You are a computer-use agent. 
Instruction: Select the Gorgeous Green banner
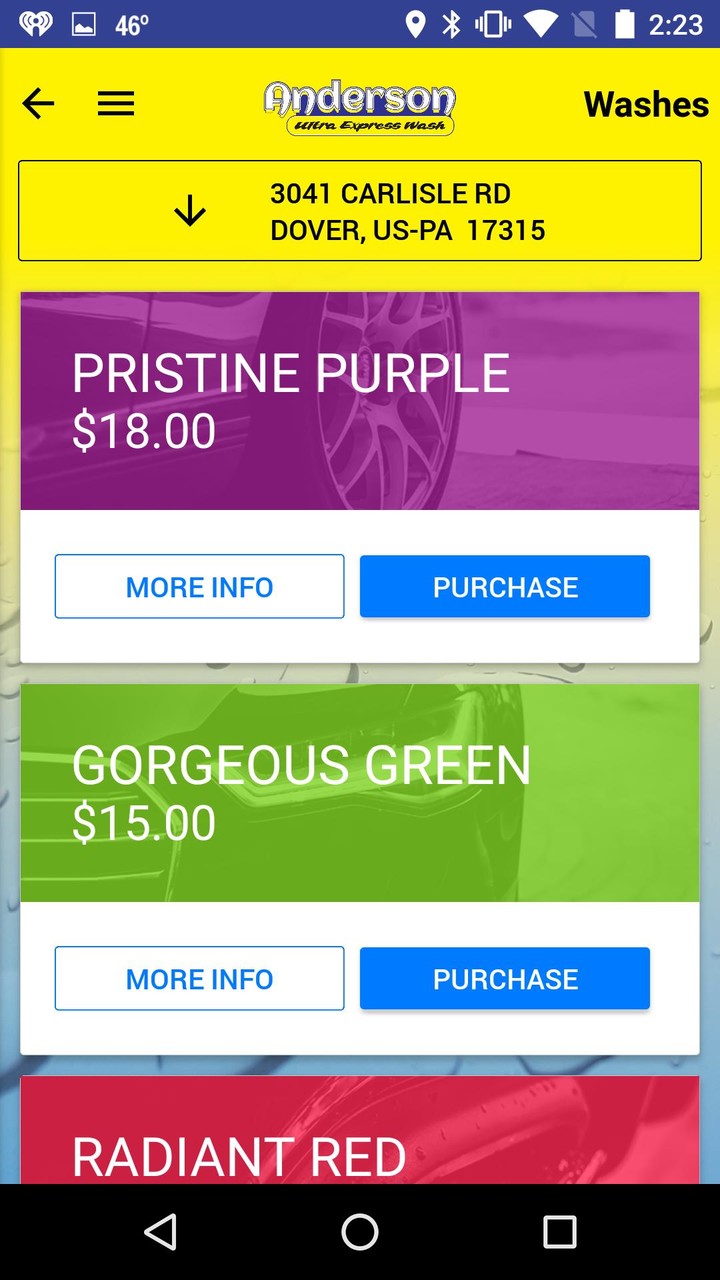point(360,793)
